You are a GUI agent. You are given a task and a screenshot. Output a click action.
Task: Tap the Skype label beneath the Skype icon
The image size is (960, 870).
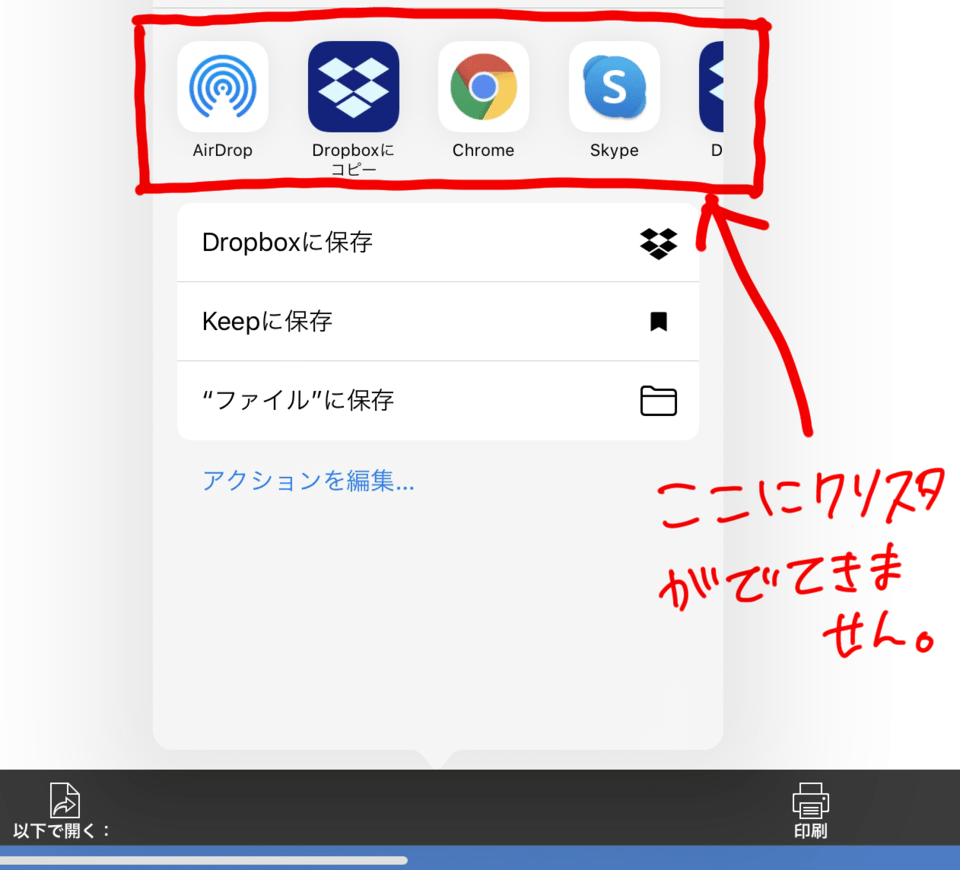pos(613,150)
